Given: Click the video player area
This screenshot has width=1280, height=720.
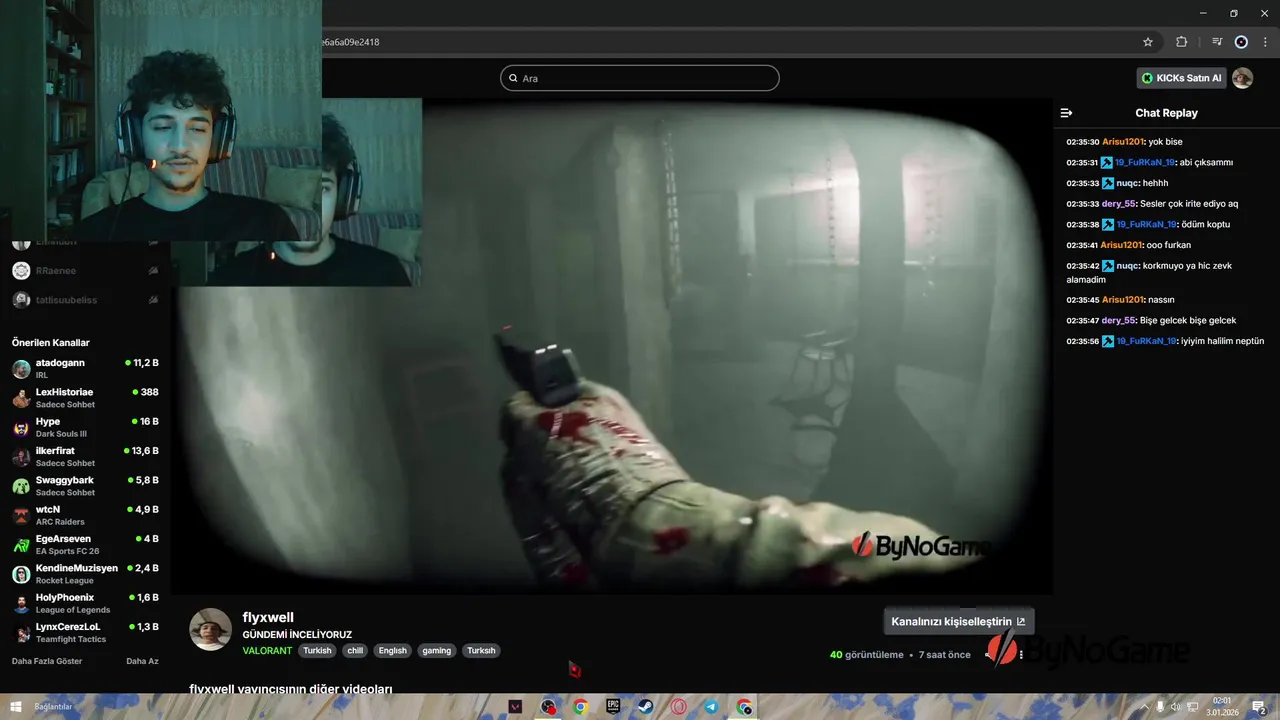Looking at the screenshot, I should [612, 347].
